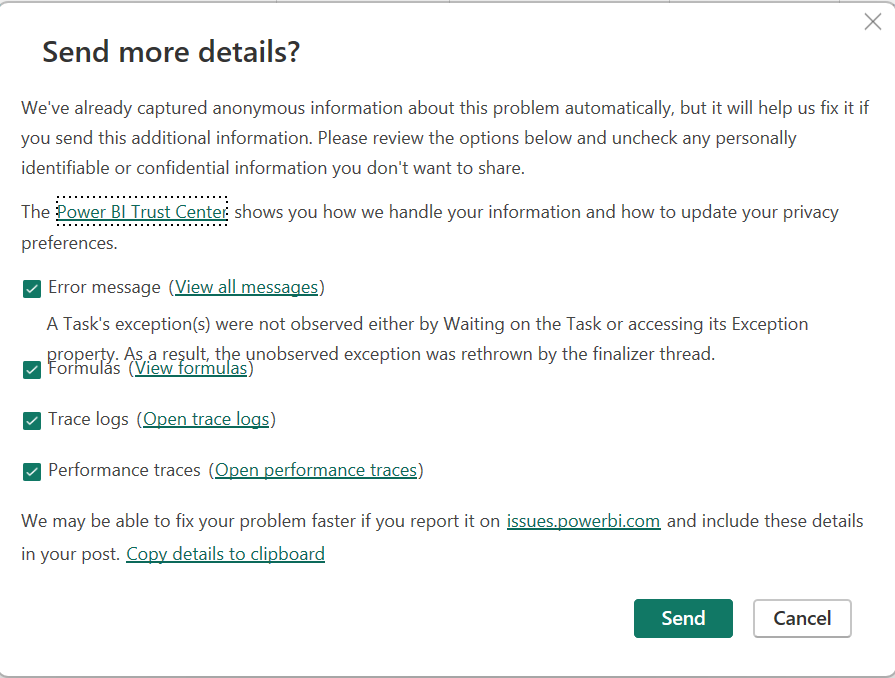Close the Send more details dialog
The image size is (895, 678).
(x=872, y=22)
